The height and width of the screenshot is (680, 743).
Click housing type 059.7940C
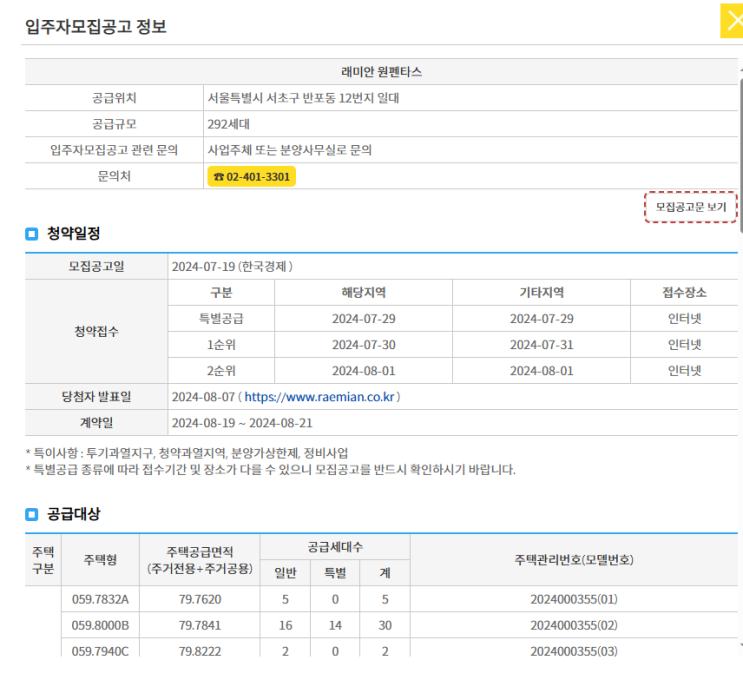pyautogui.click(x=100, y=651)
